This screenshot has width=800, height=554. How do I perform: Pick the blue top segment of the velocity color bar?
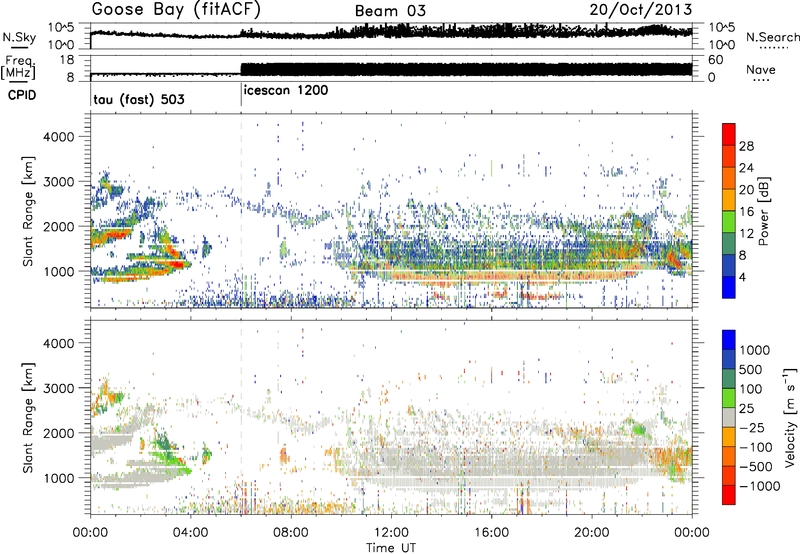(729, 339)
